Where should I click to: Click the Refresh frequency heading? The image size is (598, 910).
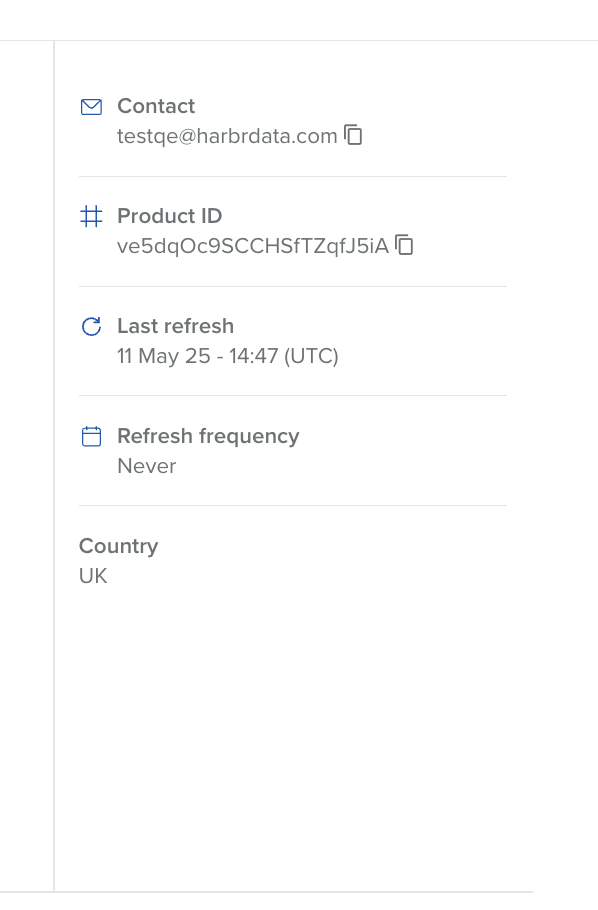(208, 436)
